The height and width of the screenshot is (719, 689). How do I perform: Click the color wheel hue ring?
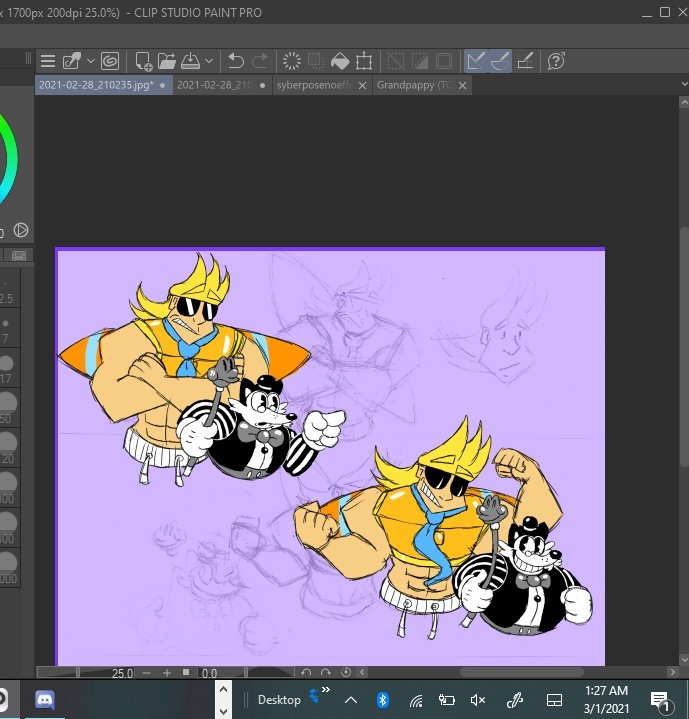[x=10, y=157]
